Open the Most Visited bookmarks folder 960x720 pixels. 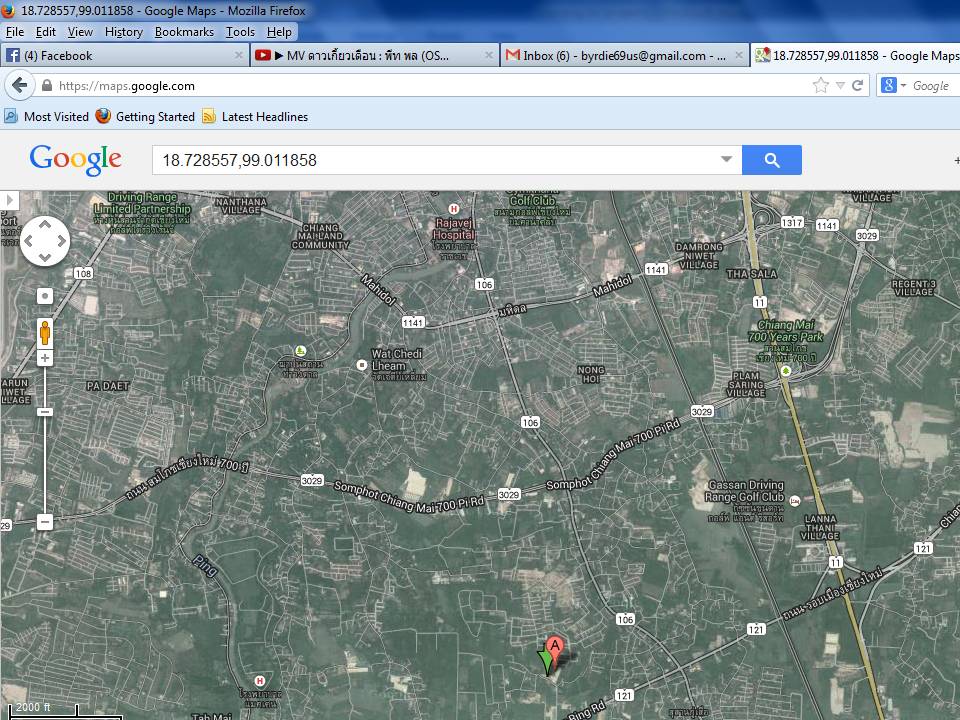pos(47,116)
